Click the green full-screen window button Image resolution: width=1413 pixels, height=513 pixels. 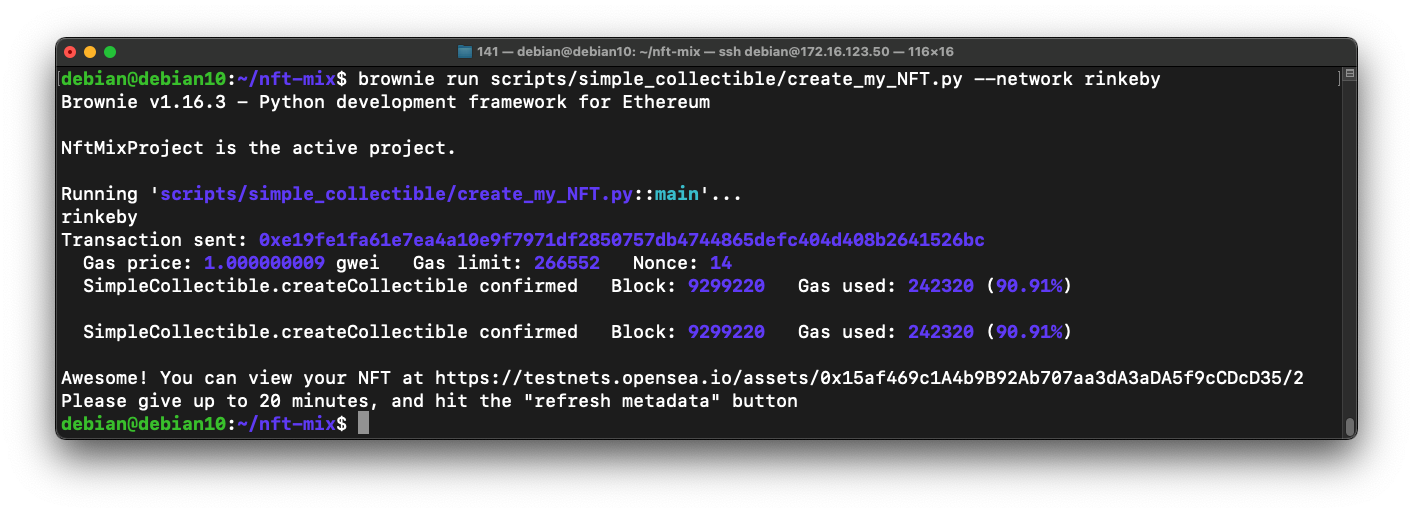pyautogui.click(x=110, y=52)
